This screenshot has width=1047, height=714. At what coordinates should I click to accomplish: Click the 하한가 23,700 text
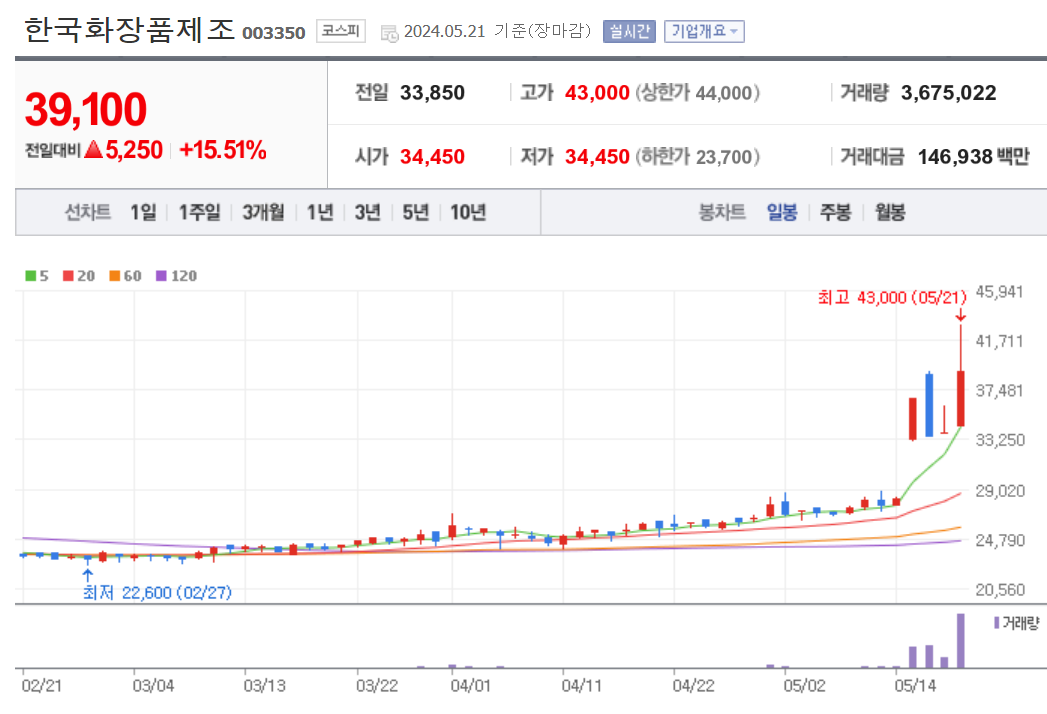(x=697, y=156)
